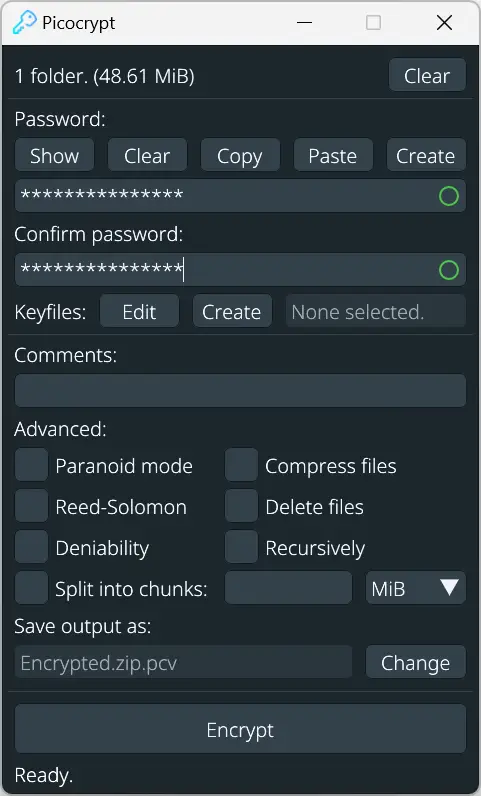
Task: Edit the keyfiles list
Action: [139, 311]
